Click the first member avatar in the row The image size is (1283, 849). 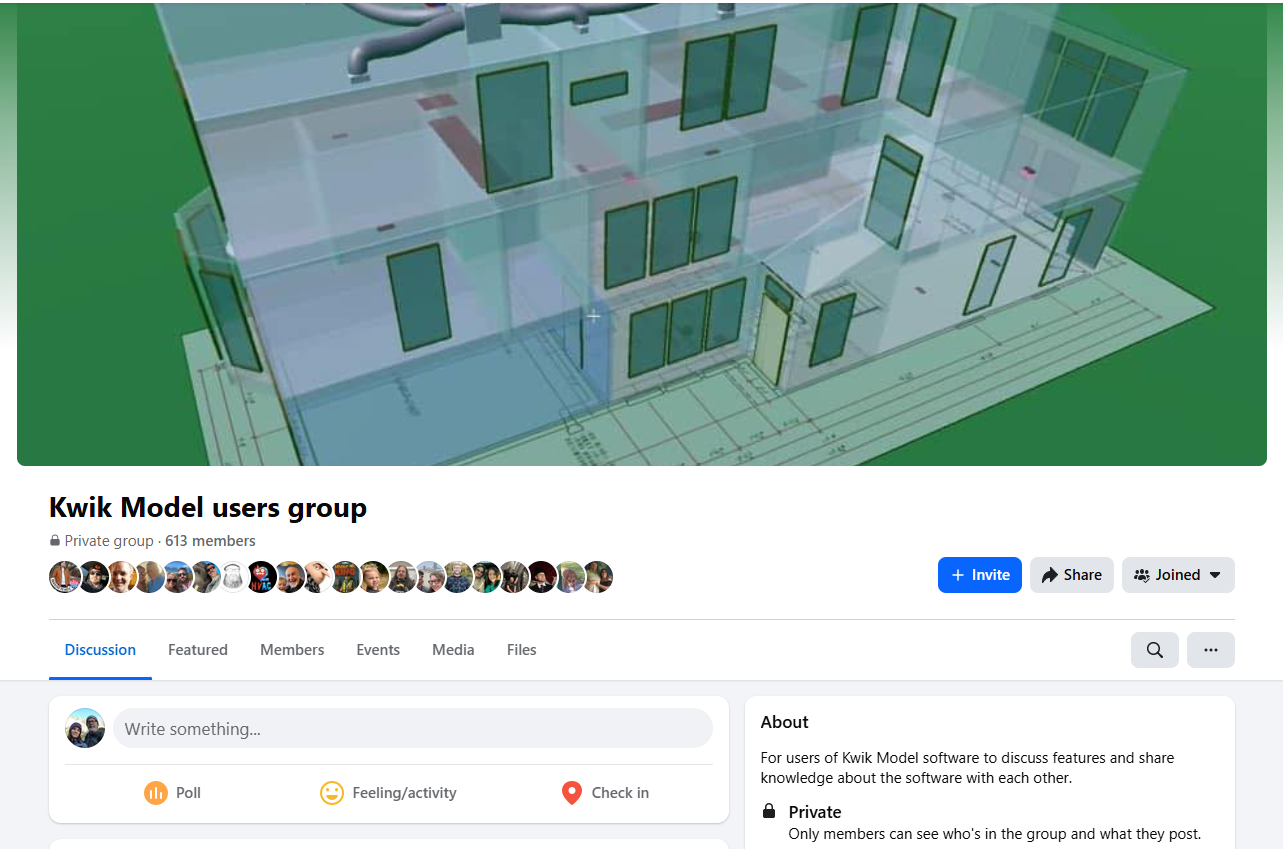coord(64,577)
